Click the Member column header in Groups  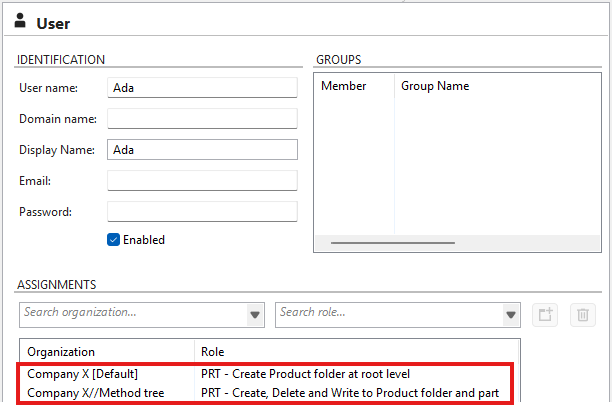coord(344,86)
